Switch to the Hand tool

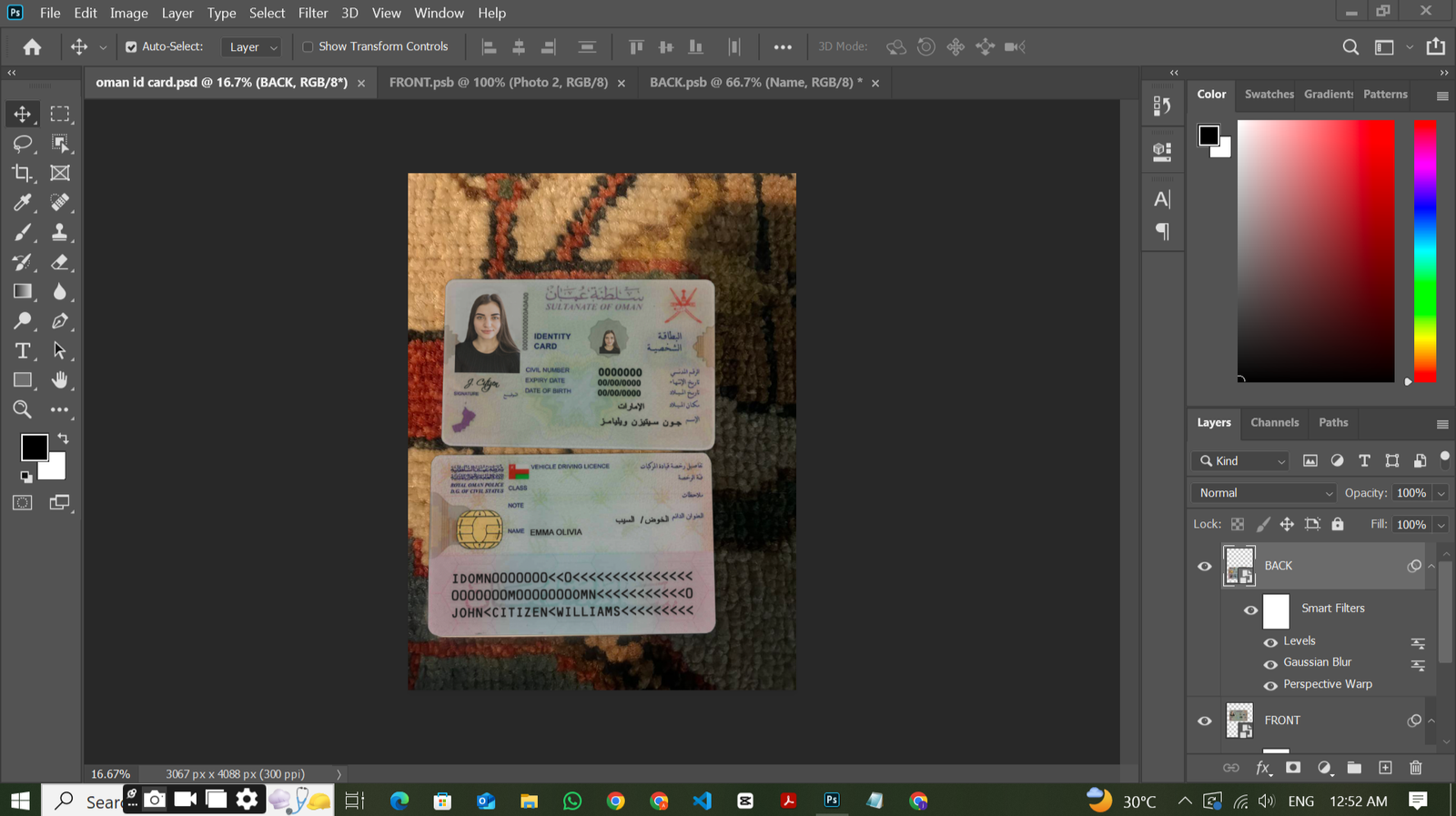[59, 380]
